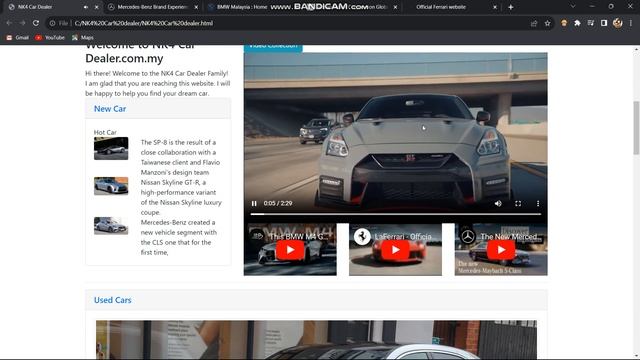
Task: Open the Mercedes-Benz CLS thumbnail
Action: click(111, 226)
